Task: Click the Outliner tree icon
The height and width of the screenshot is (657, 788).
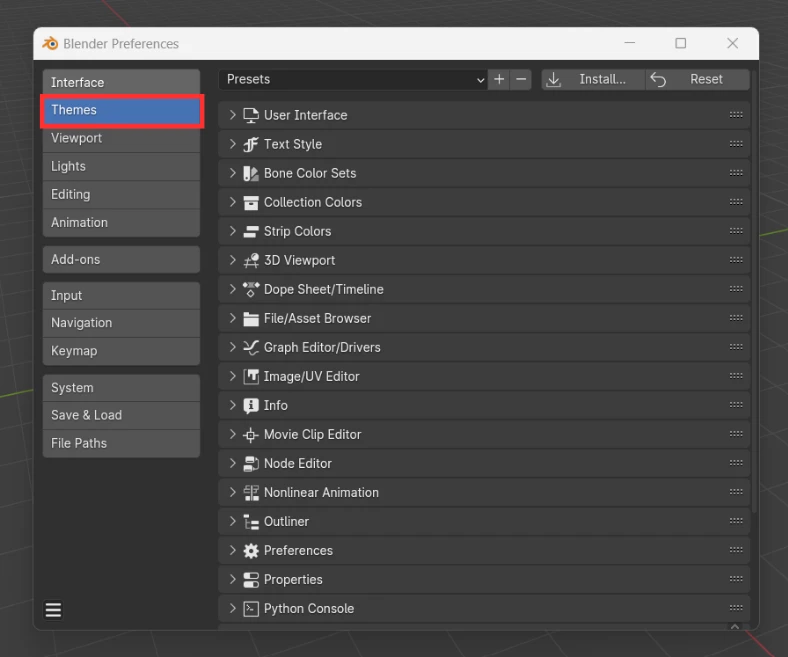Action: tap(251, 522)
